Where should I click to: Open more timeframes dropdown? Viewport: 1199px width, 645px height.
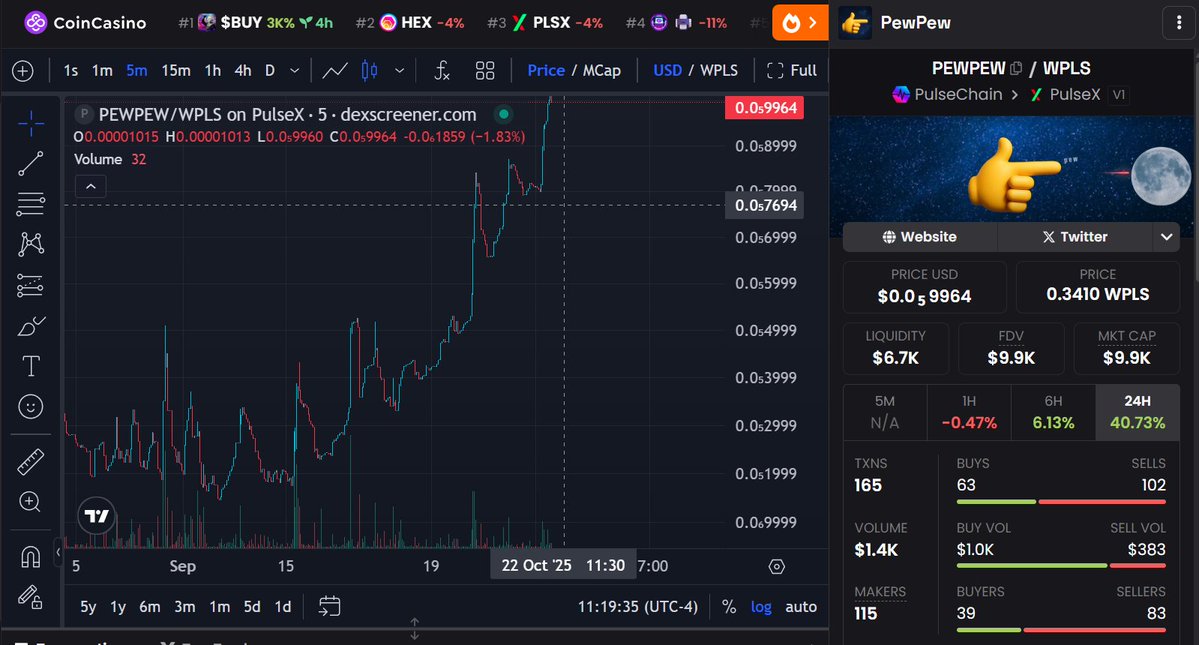(294, 71)
